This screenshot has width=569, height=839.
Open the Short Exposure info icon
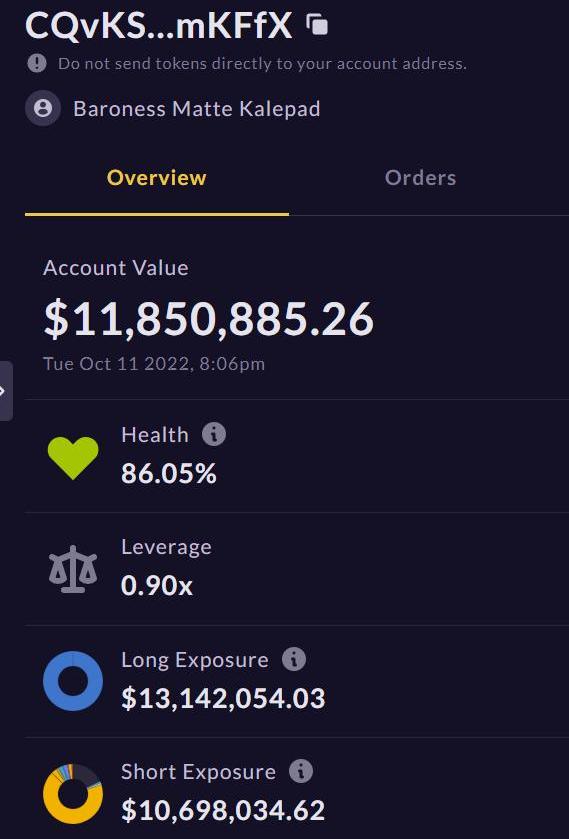(x=301, y=772)
